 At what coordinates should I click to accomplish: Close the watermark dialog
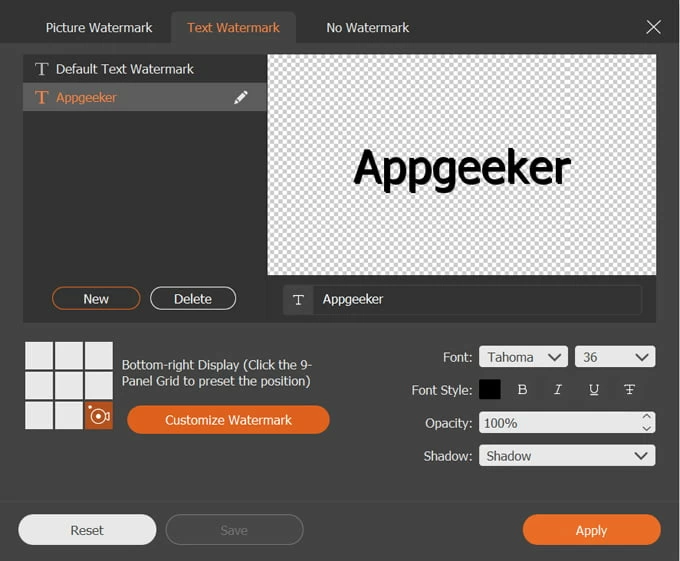click(653, 27)
